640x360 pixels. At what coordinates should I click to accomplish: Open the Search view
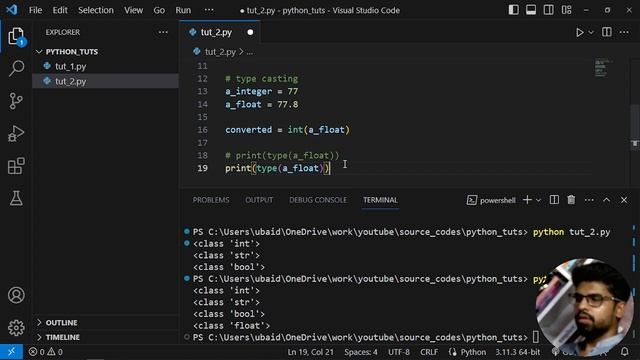point(16,68)
